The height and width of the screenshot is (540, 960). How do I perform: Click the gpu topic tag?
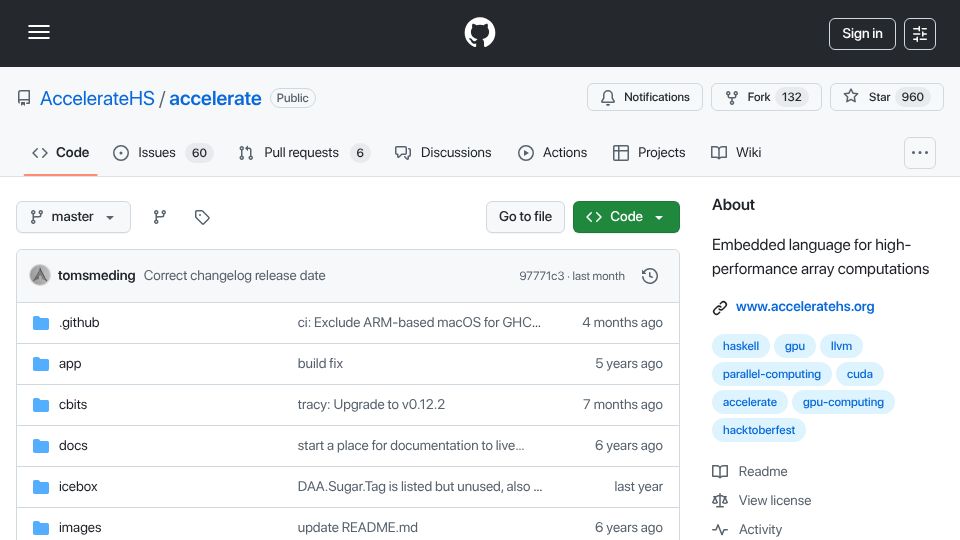[795, 346]
